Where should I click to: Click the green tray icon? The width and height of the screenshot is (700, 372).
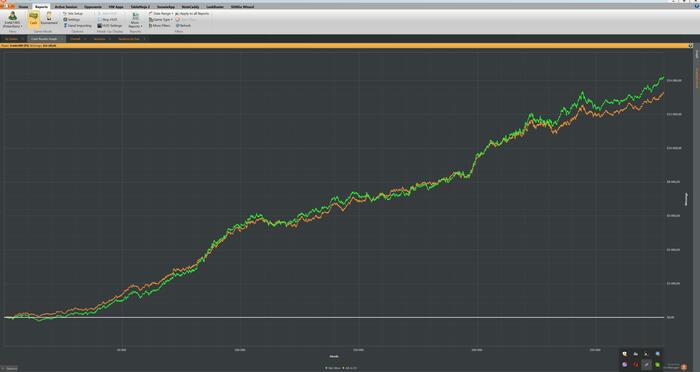click(x=657, y=364)
